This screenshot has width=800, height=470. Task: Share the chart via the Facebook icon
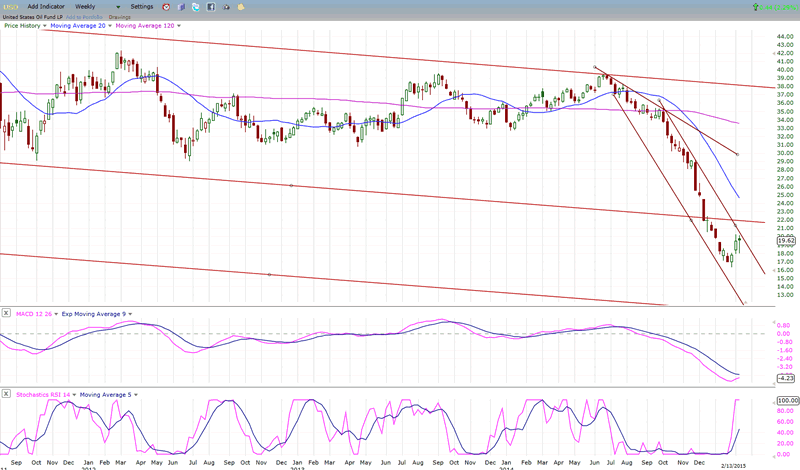(211, 7)
